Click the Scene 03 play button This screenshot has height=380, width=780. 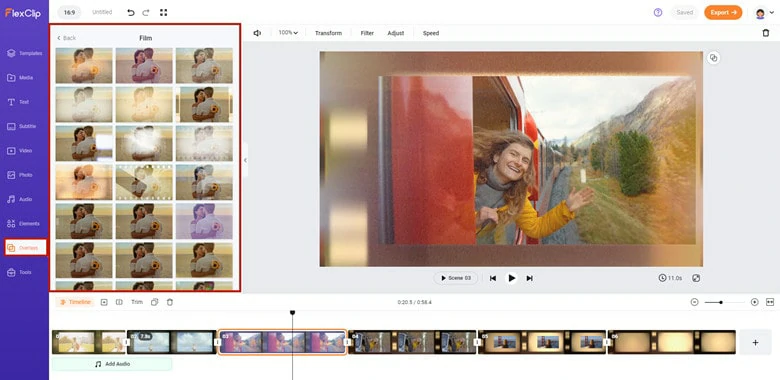455,278
